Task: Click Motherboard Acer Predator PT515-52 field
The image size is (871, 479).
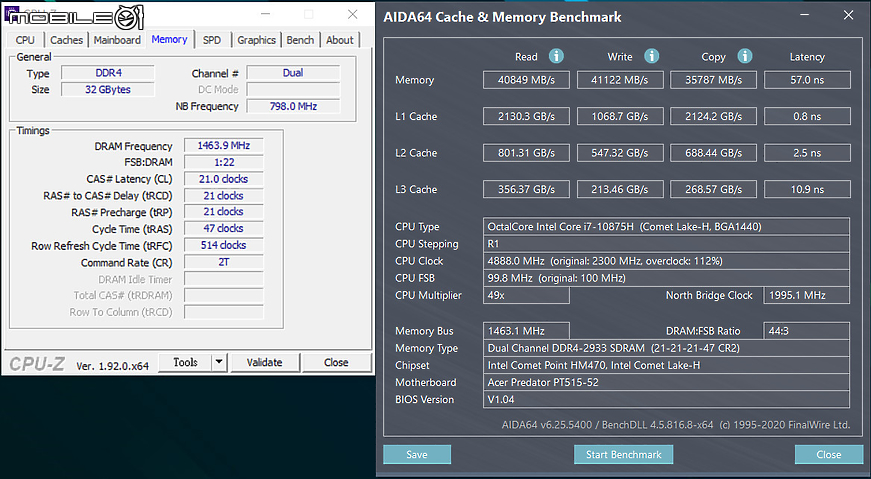Action: tap(666, 382)
